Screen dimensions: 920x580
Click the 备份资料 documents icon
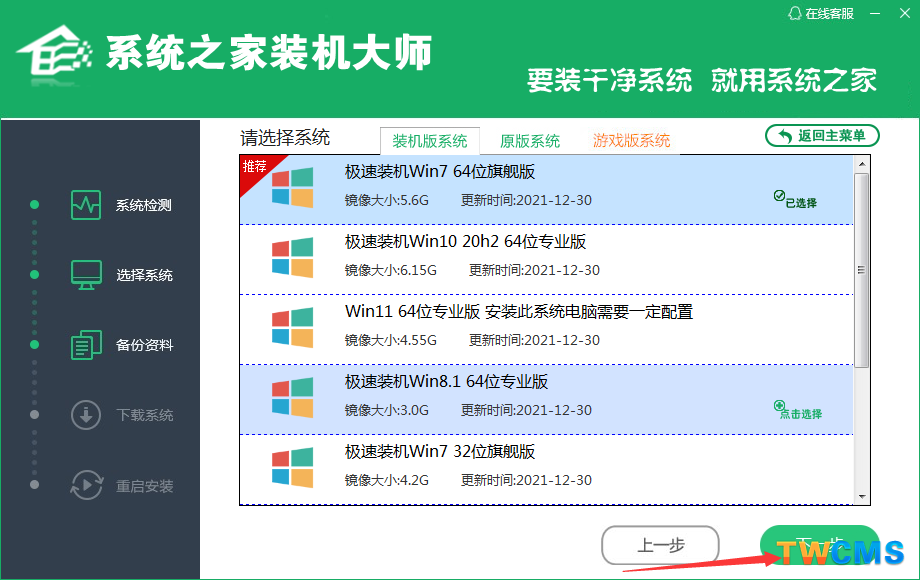[x=86, y=344]
